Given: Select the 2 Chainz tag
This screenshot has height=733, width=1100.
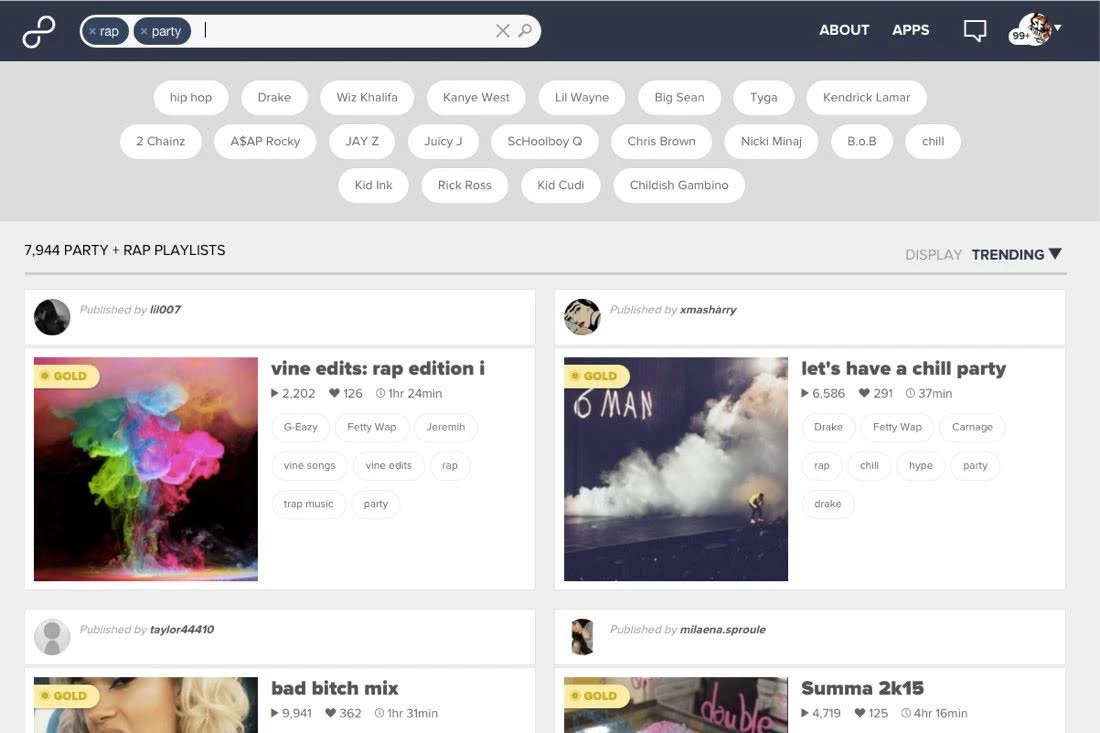Looking at the screenshot, I should click(161, 142).
